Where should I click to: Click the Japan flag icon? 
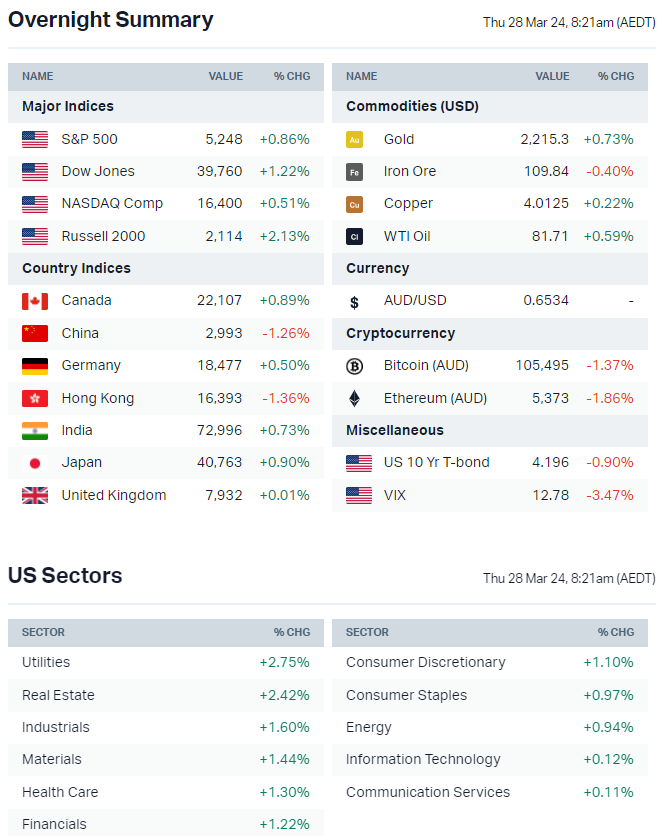(35, 463)
